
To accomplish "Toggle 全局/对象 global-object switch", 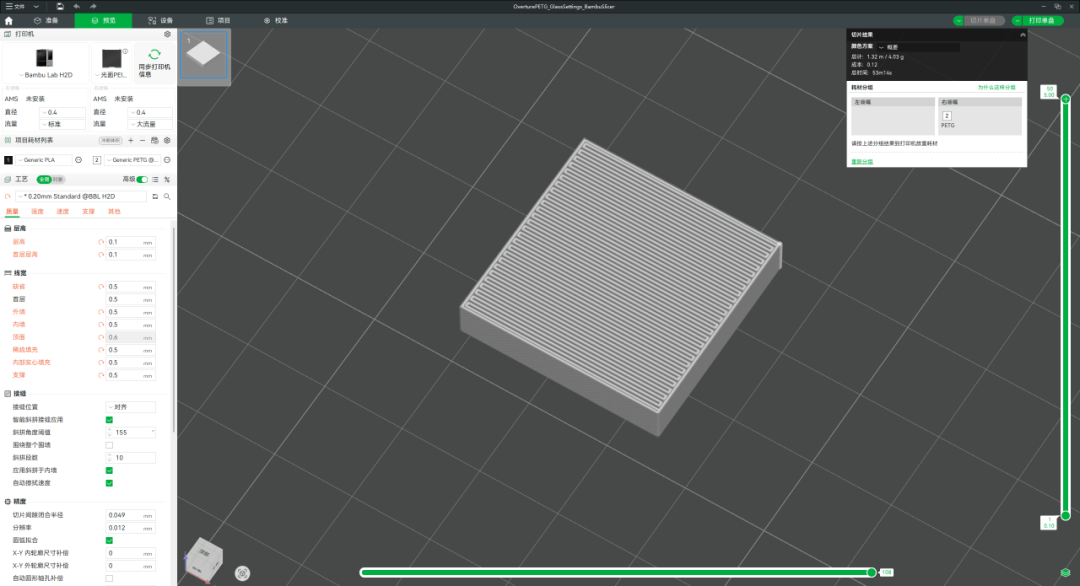I will pyautogui.click(x=50, y=180).
